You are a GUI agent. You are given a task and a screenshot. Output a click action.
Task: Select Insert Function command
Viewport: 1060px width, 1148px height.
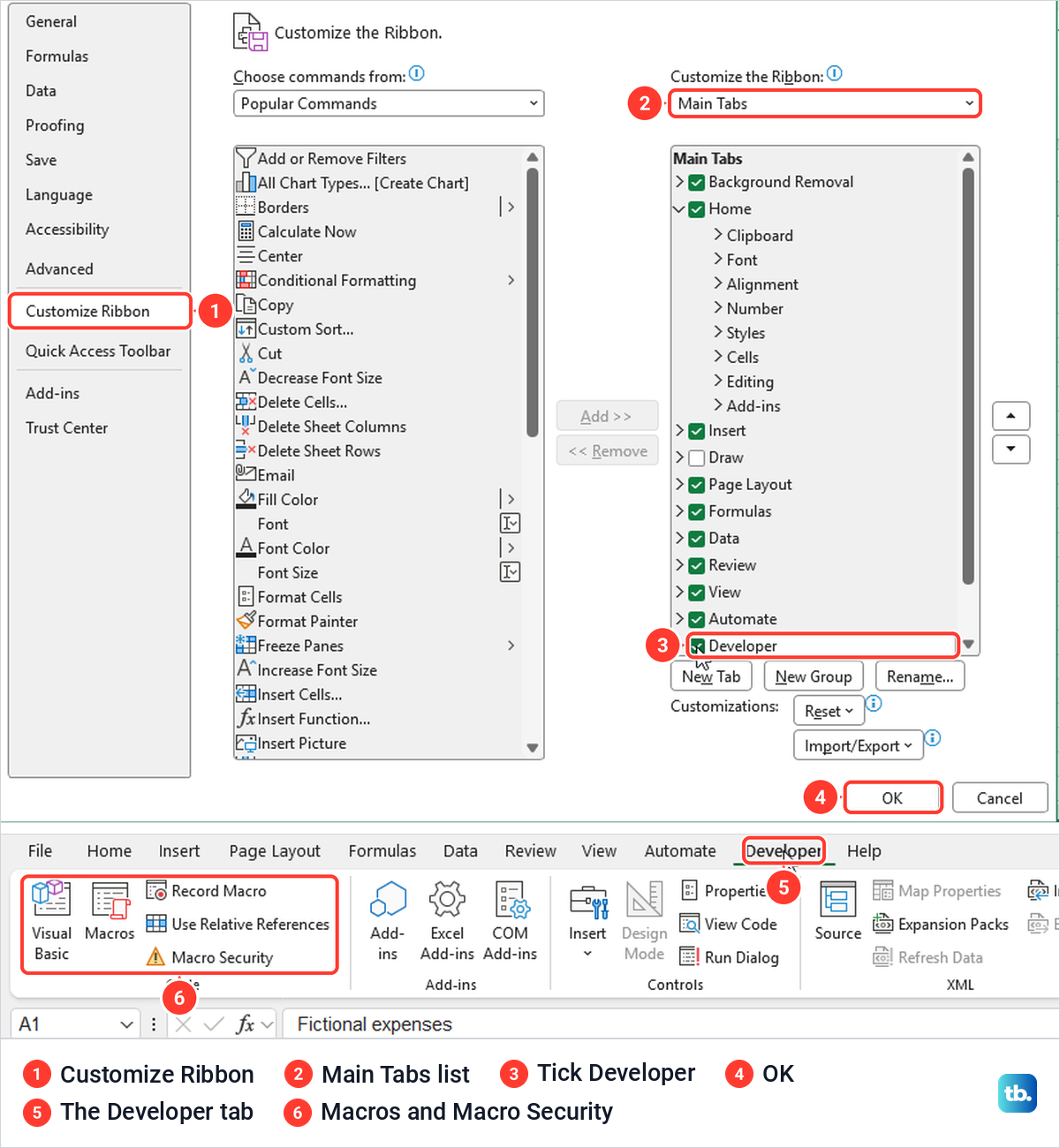(379, 719)
